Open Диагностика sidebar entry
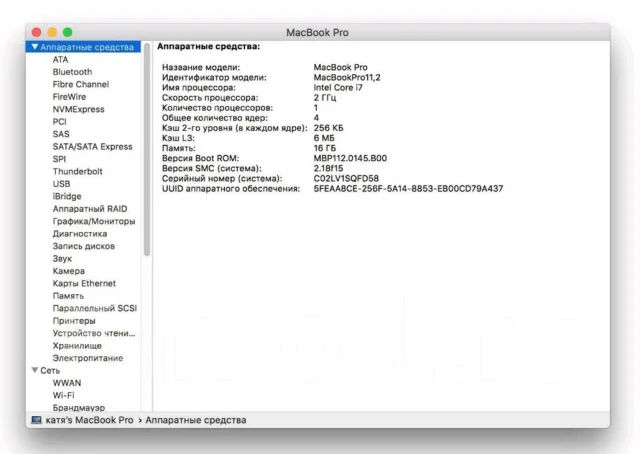Viewport: 640px width, 454px height. (80, 234)
